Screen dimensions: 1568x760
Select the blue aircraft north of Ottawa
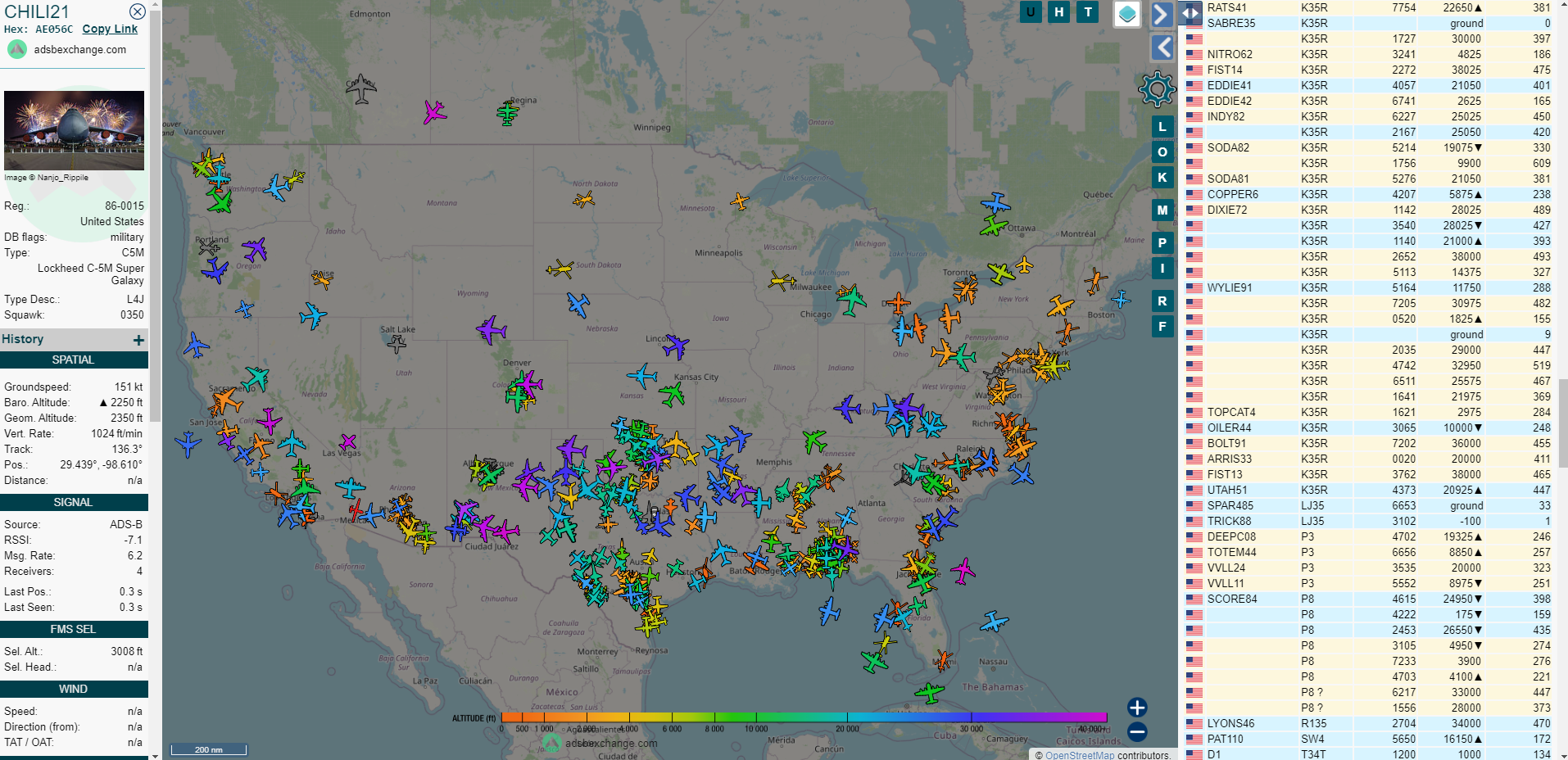[x=995, y=202]
